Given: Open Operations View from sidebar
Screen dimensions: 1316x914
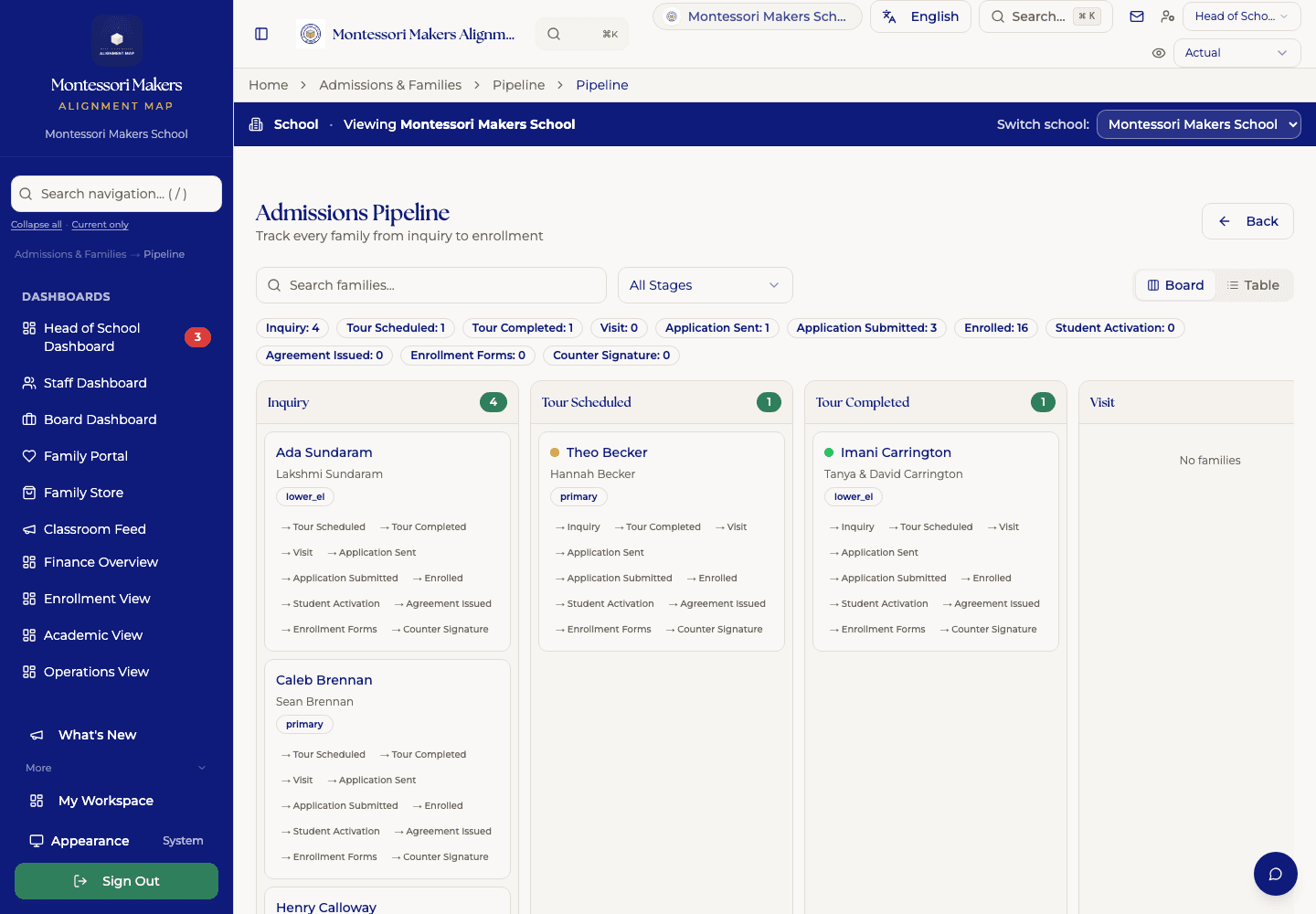Looking at the screenshot, I should tap(116, 672).
